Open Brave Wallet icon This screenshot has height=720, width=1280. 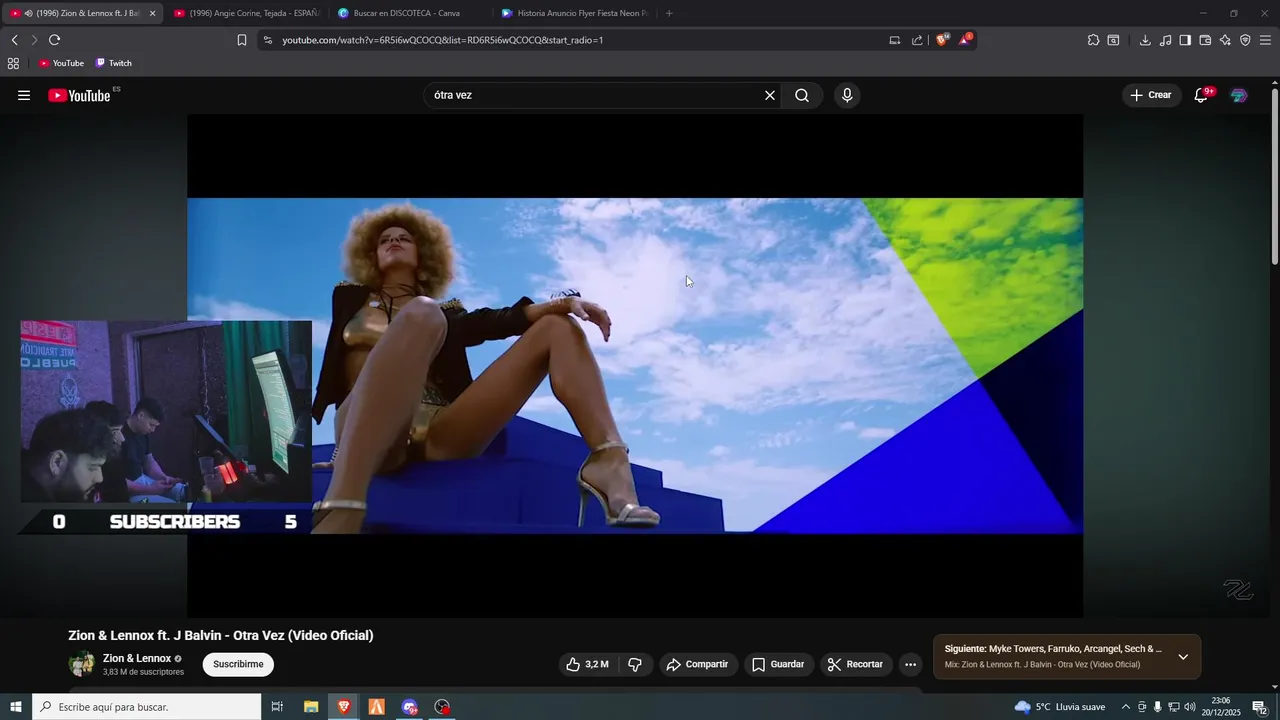click(x=1205, y=40)
